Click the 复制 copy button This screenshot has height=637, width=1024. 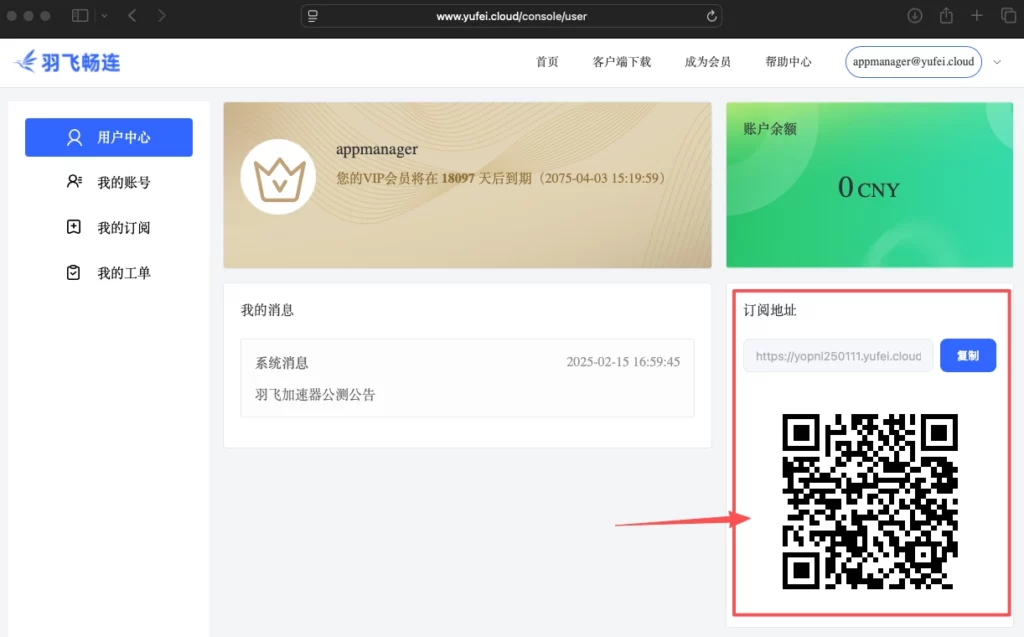click(967, 355)
